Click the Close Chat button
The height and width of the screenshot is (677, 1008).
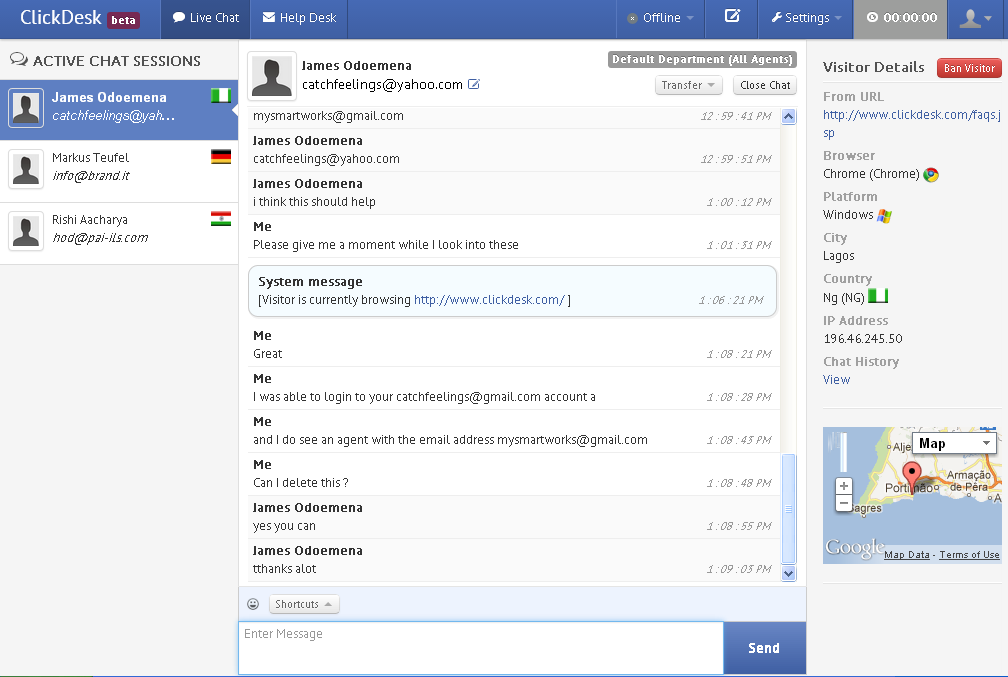pyautogui.click(x=766, y=85)
